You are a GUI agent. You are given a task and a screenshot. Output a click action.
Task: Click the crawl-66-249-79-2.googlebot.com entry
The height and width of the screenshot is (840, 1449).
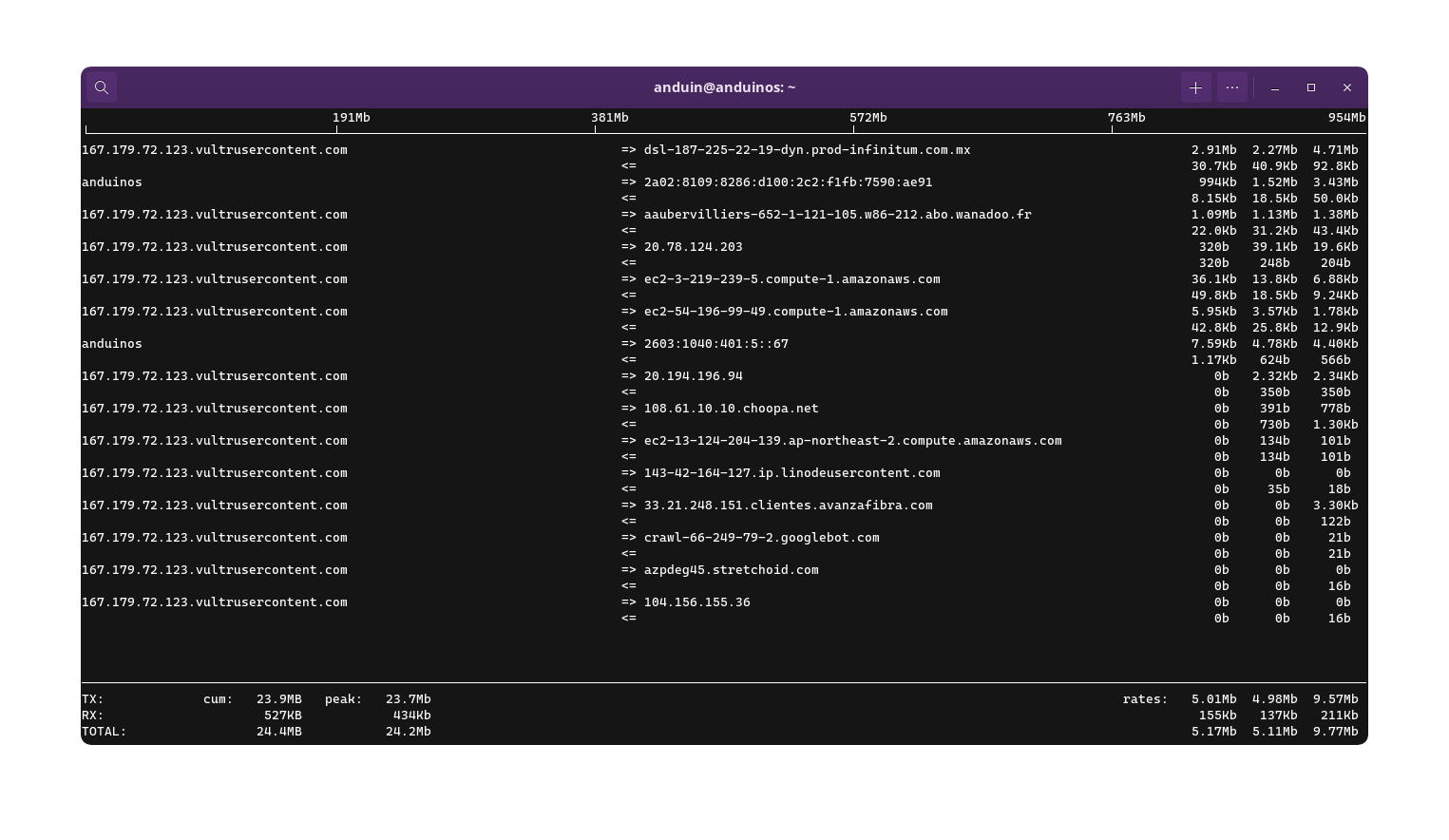pyautogui.click(x=761, y=538)
